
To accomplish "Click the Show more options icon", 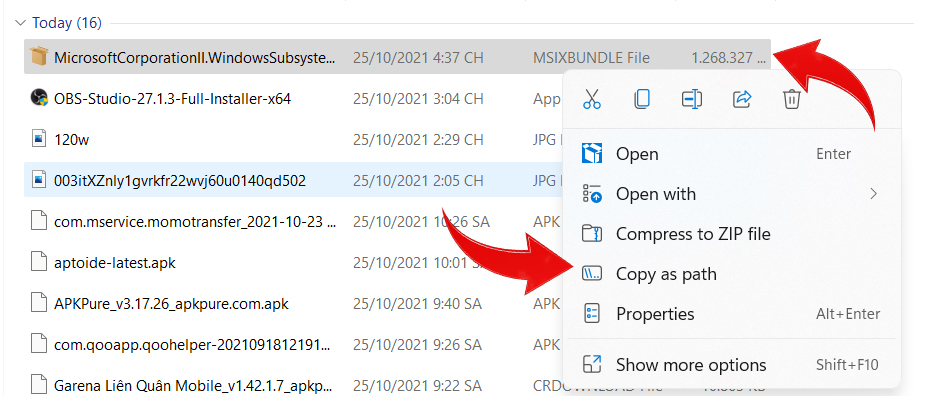I will point(592,365).
